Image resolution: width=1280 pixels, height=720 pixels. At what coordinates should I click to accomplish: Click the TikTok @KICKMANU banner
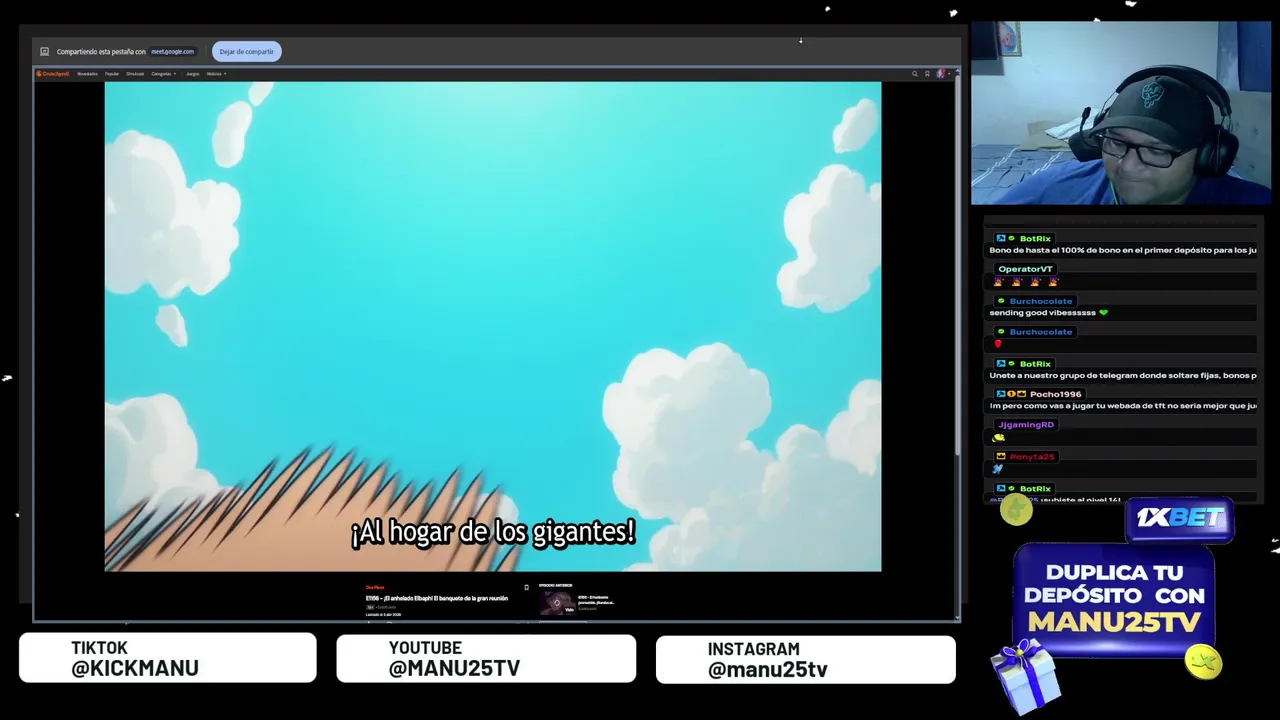tap(168, 658)
